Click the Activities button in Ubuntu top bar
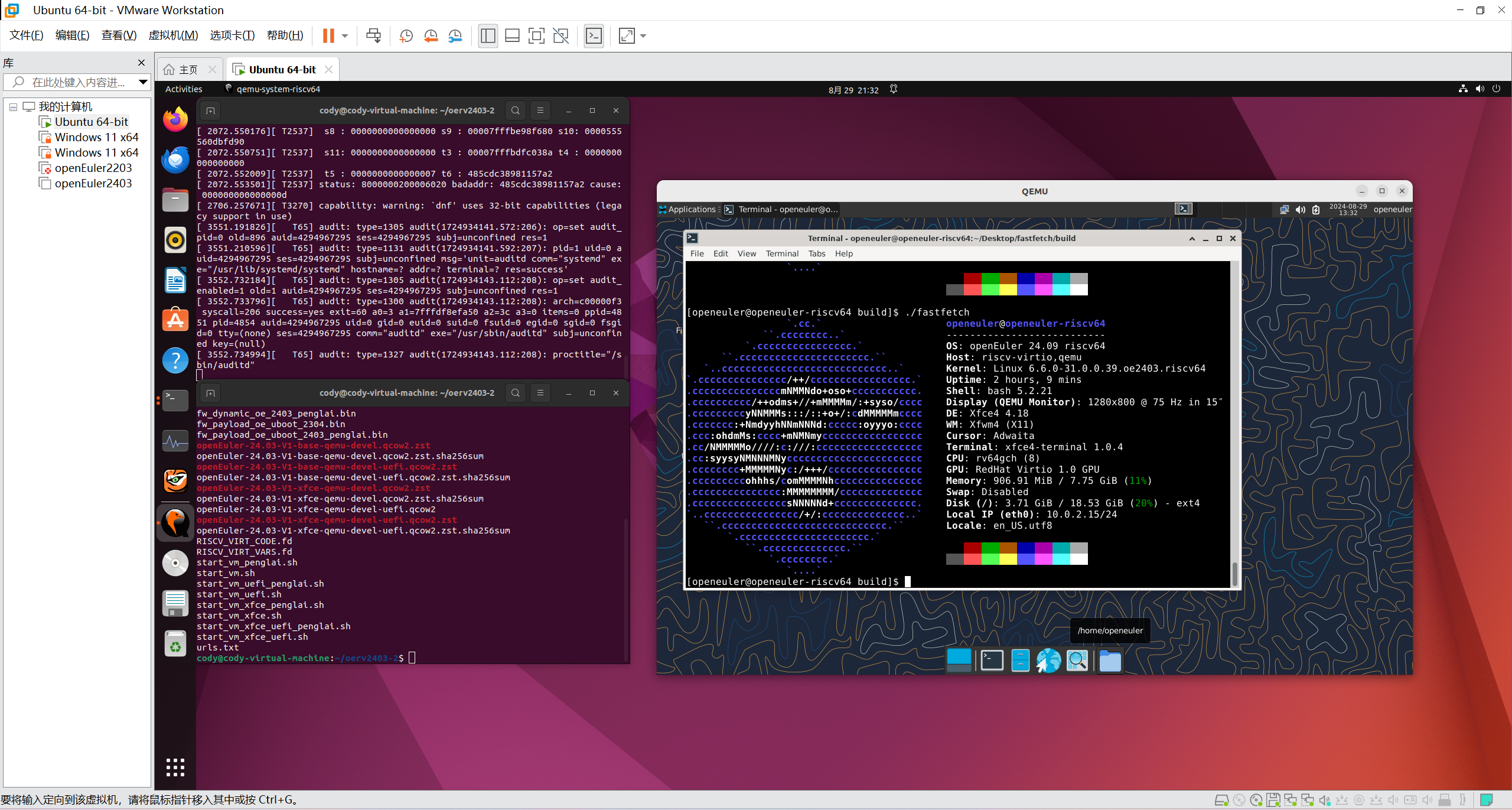The image size is (1512, 810). [x=183, y=89]
